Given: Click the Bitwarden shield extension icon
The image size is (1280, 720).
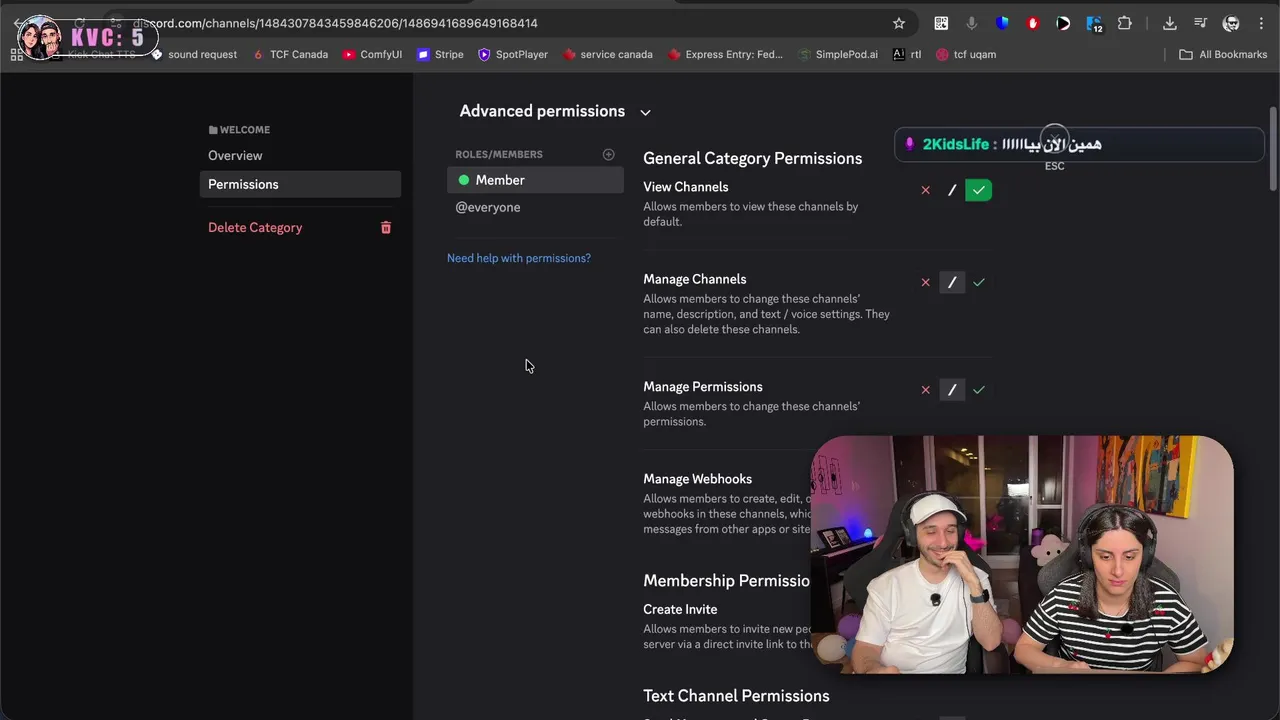Looking at the screenshot, I should point(1002,23).
